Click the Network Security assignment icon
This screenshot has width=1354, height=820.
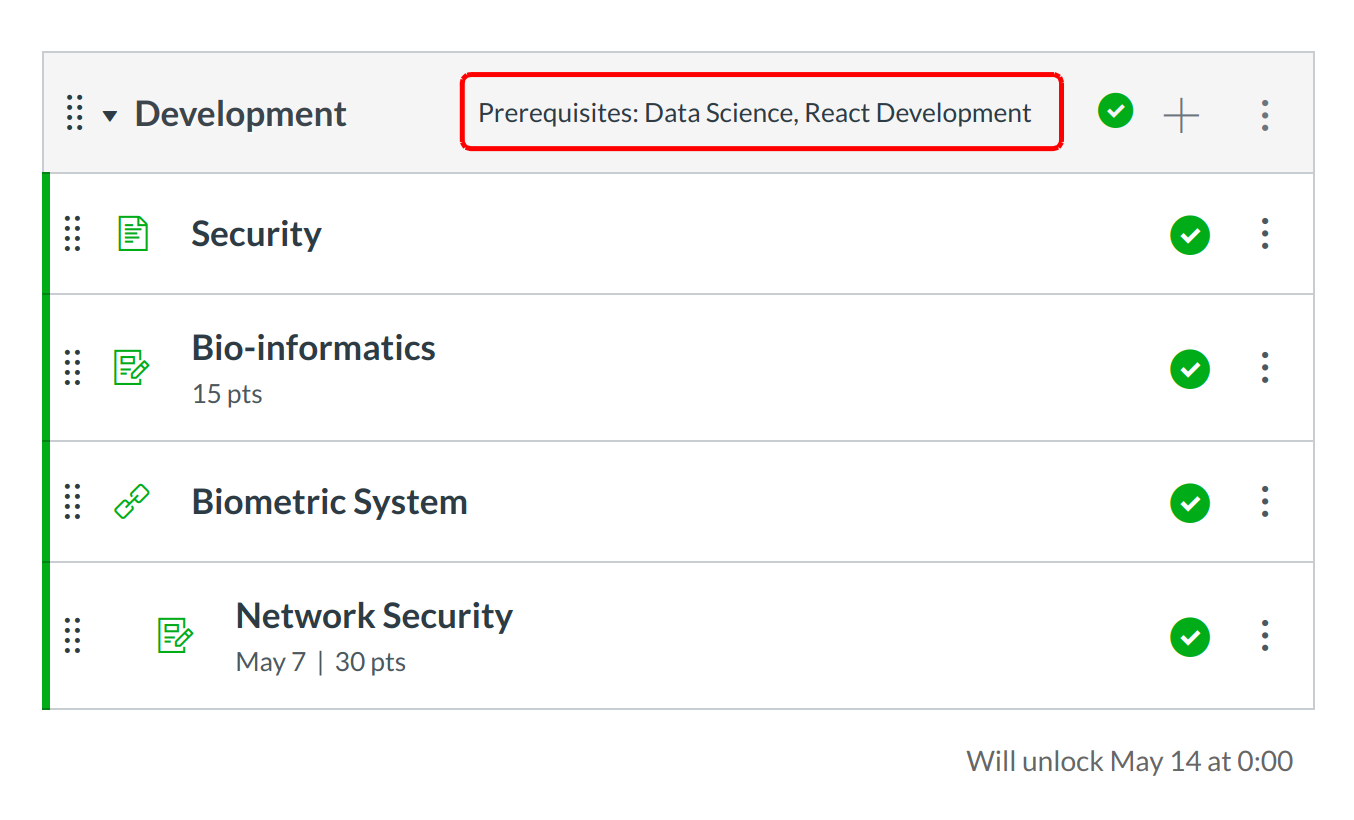176,636
